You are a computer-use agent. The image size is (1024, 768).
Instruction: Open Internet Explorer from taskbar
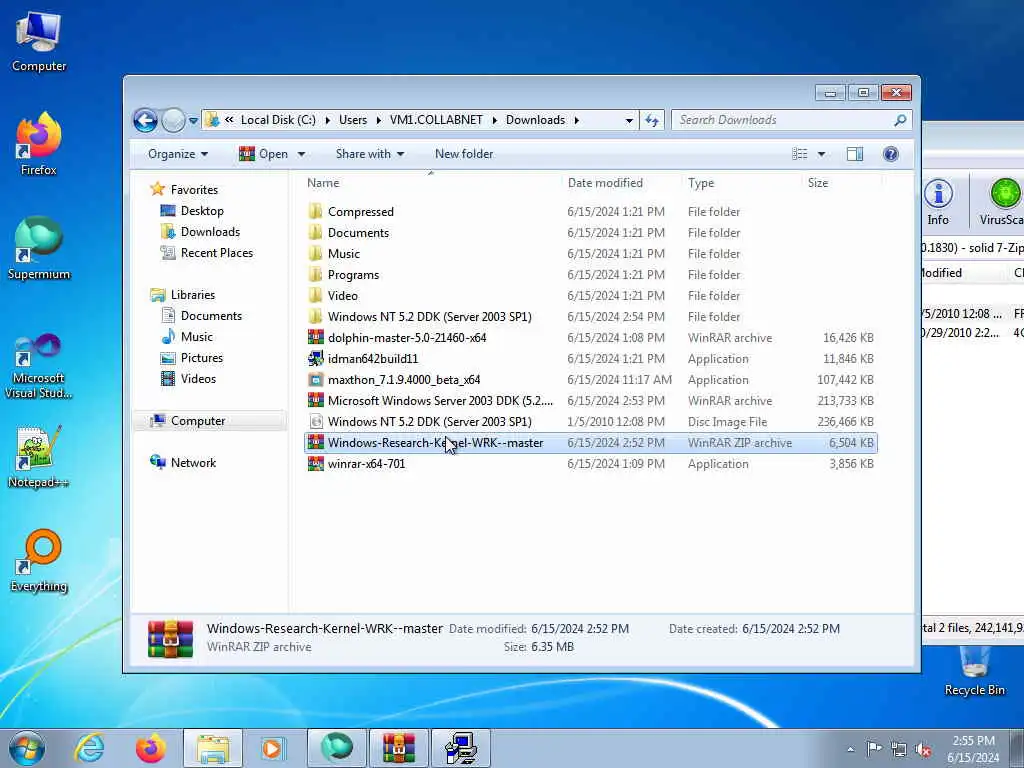89,748
